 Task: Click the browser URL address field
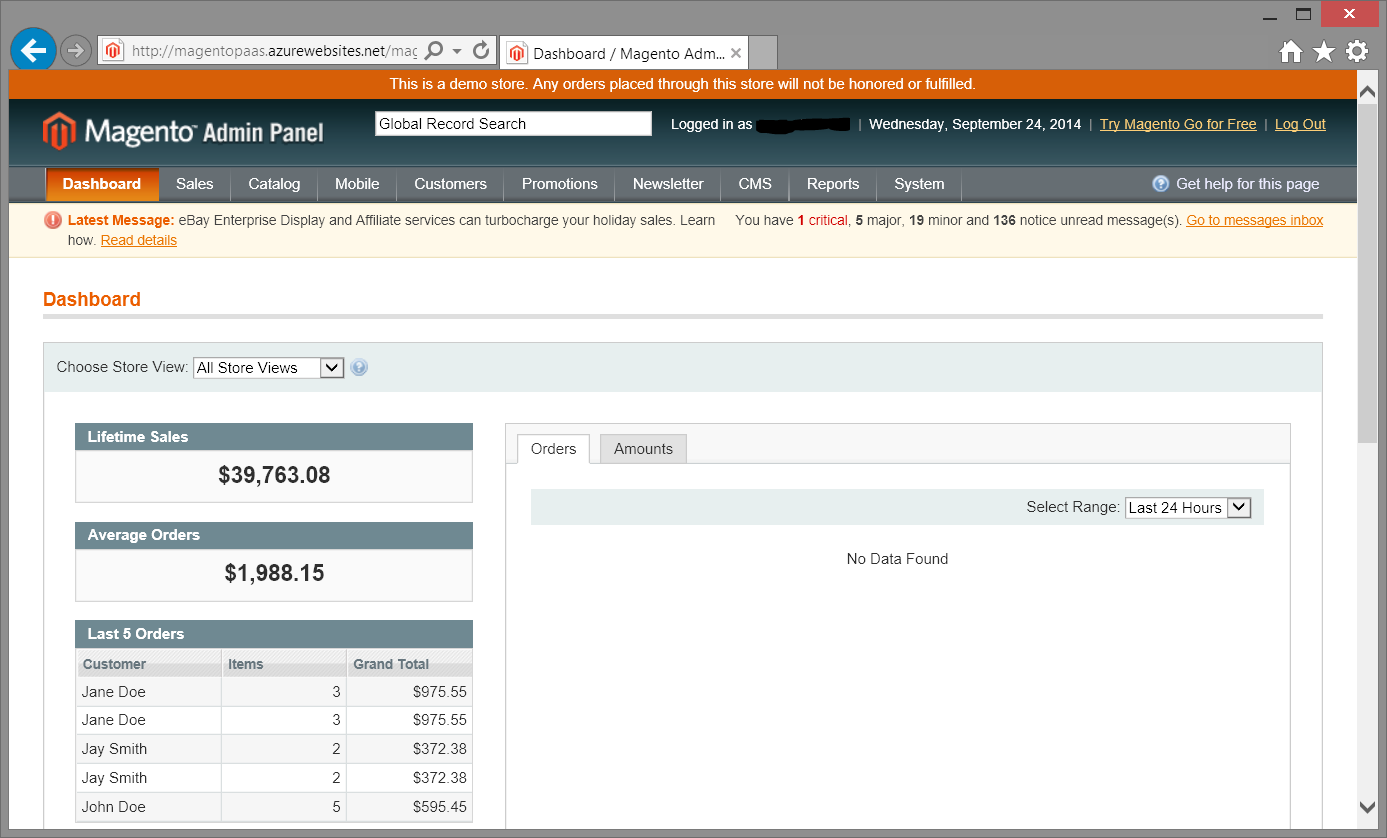[274, 51]
